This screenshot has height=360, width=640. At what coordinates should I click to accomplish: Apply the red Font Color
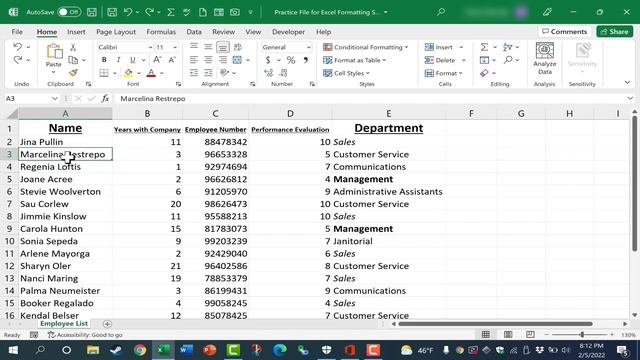tap(151, 73)
